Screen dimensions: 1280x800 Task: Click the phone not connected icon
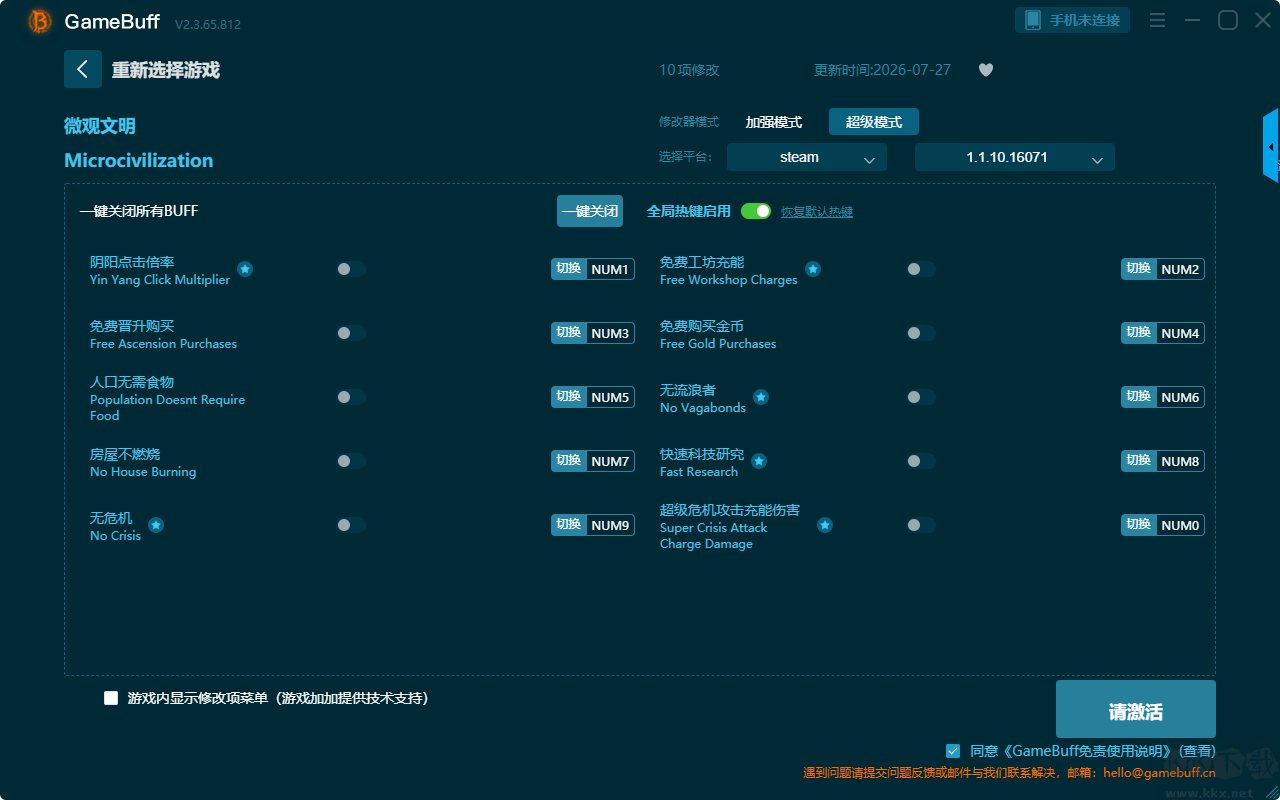point(1033,20)
